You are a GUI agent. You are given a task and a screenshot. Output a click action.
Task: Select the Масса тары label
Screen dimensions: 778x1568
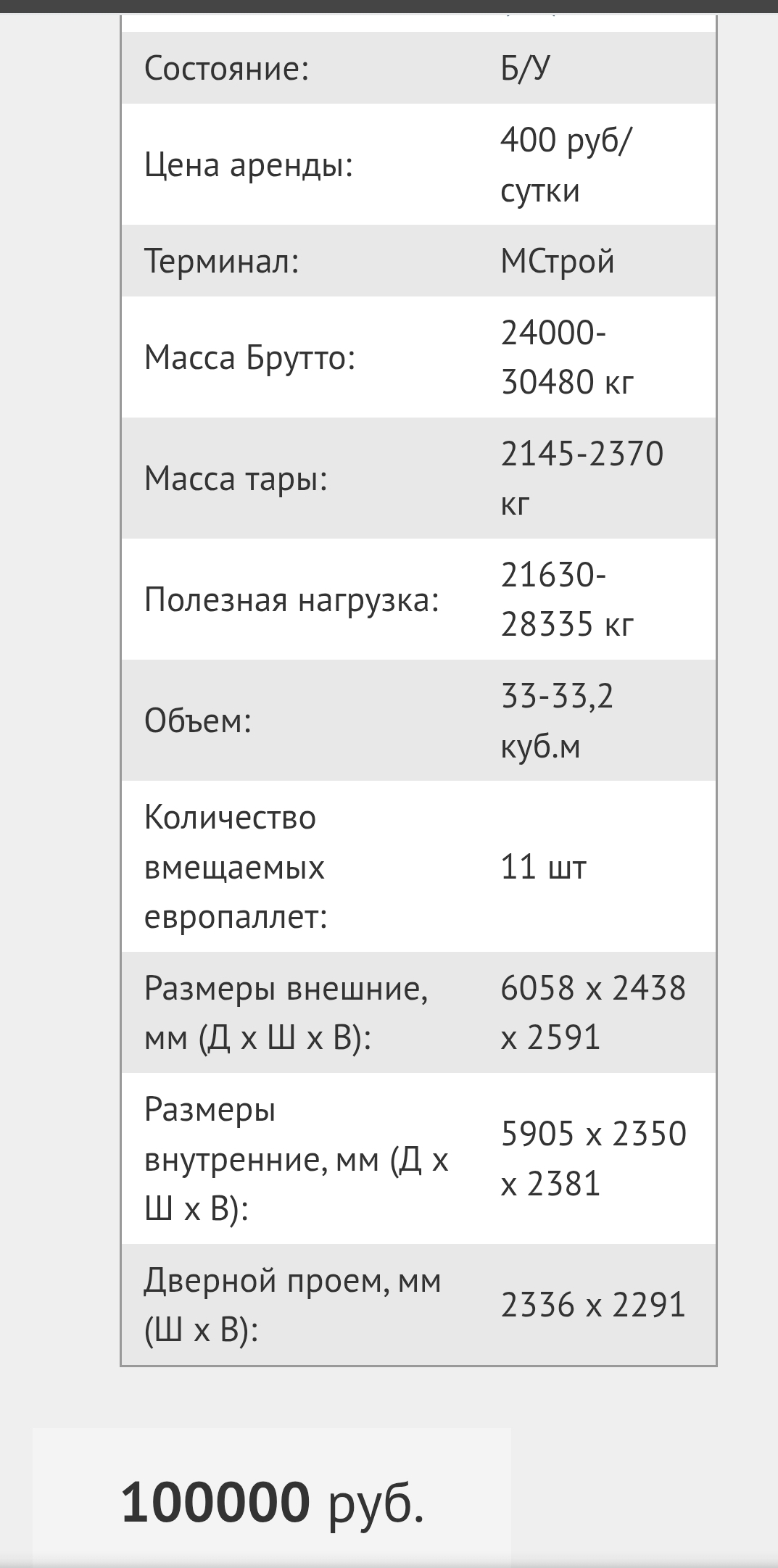pos(236,478)
